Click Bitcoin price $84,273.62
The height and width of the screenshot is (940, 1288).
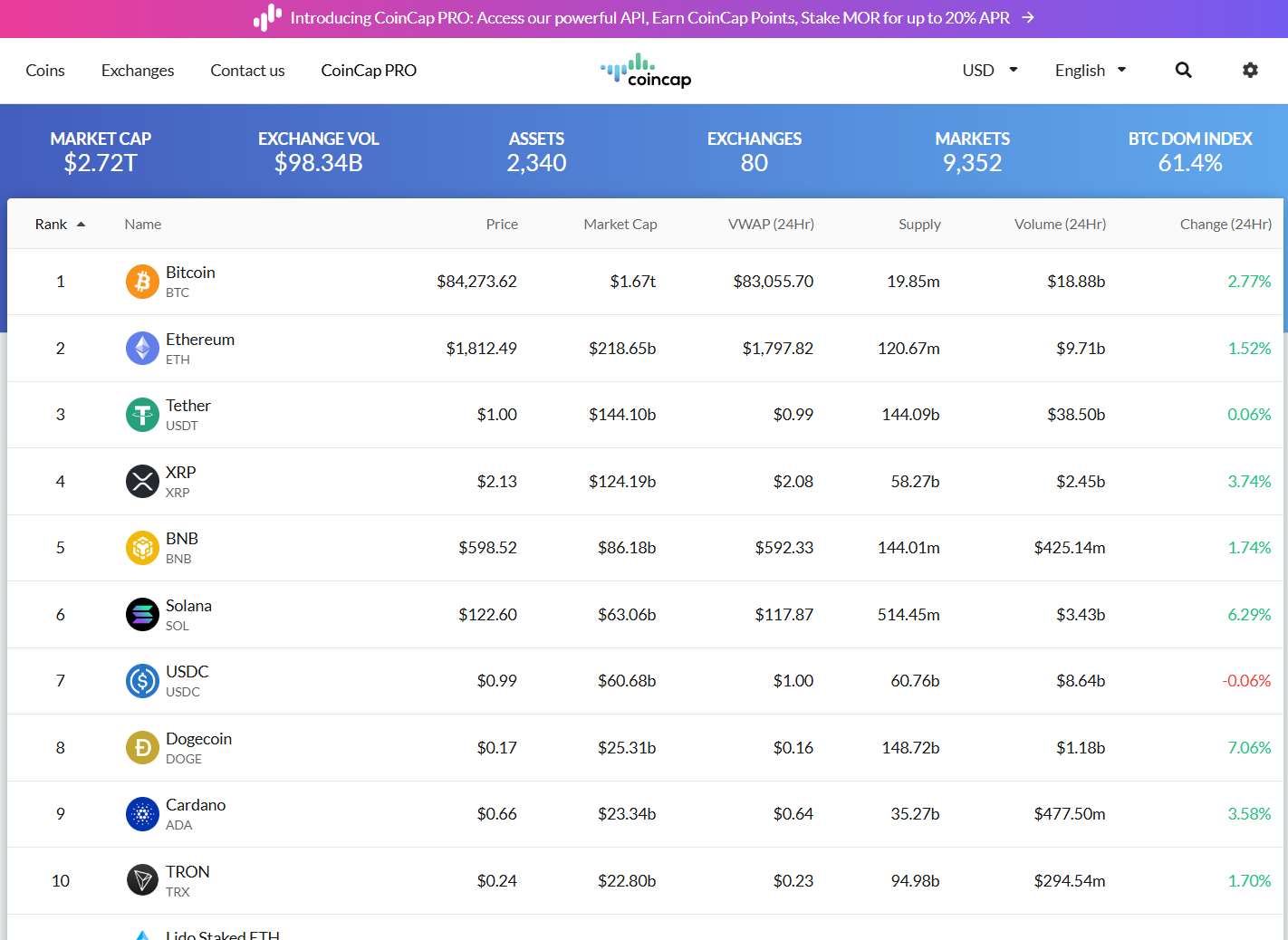tap(476, 282)
